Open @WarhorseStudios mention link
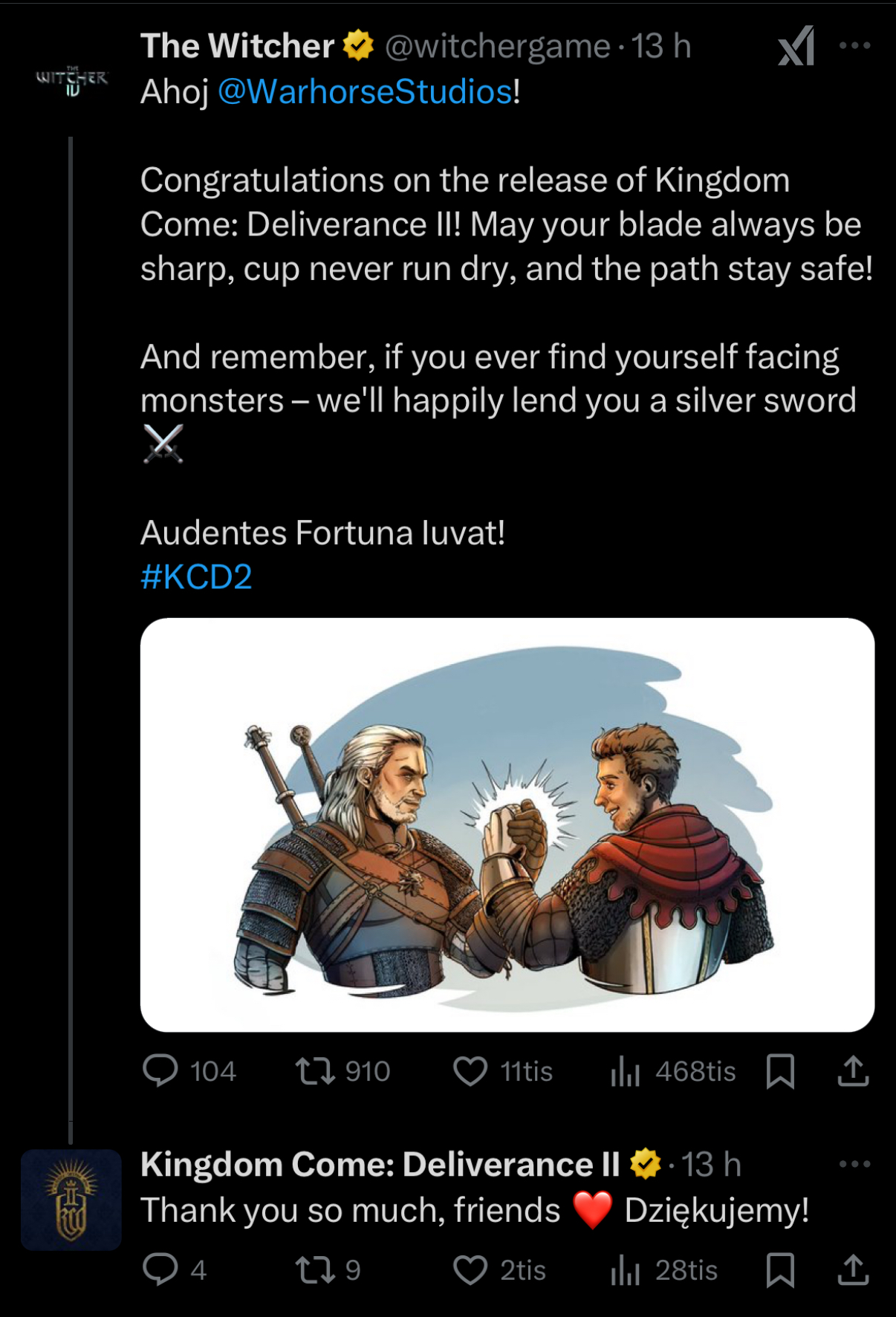Screen dimensions: 896x1317 [364, 92]
